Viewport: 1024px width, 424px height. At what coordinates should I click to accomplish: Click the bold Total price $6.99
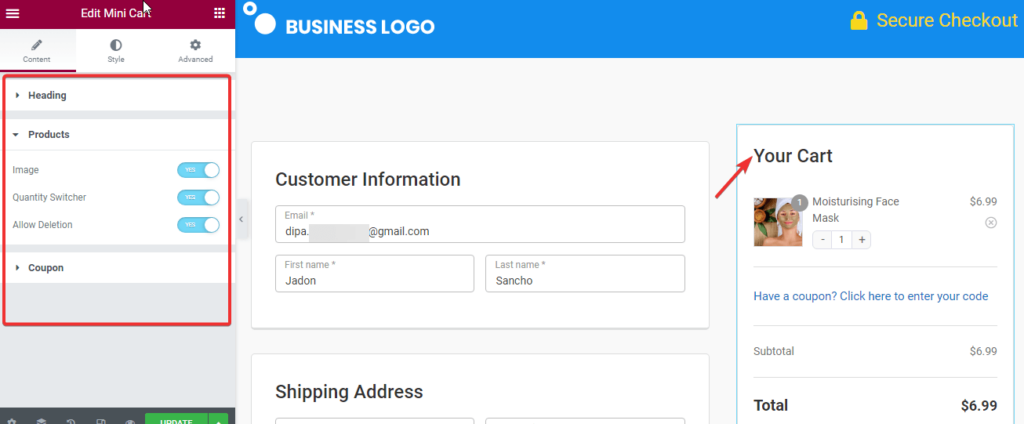click(979, 405)
